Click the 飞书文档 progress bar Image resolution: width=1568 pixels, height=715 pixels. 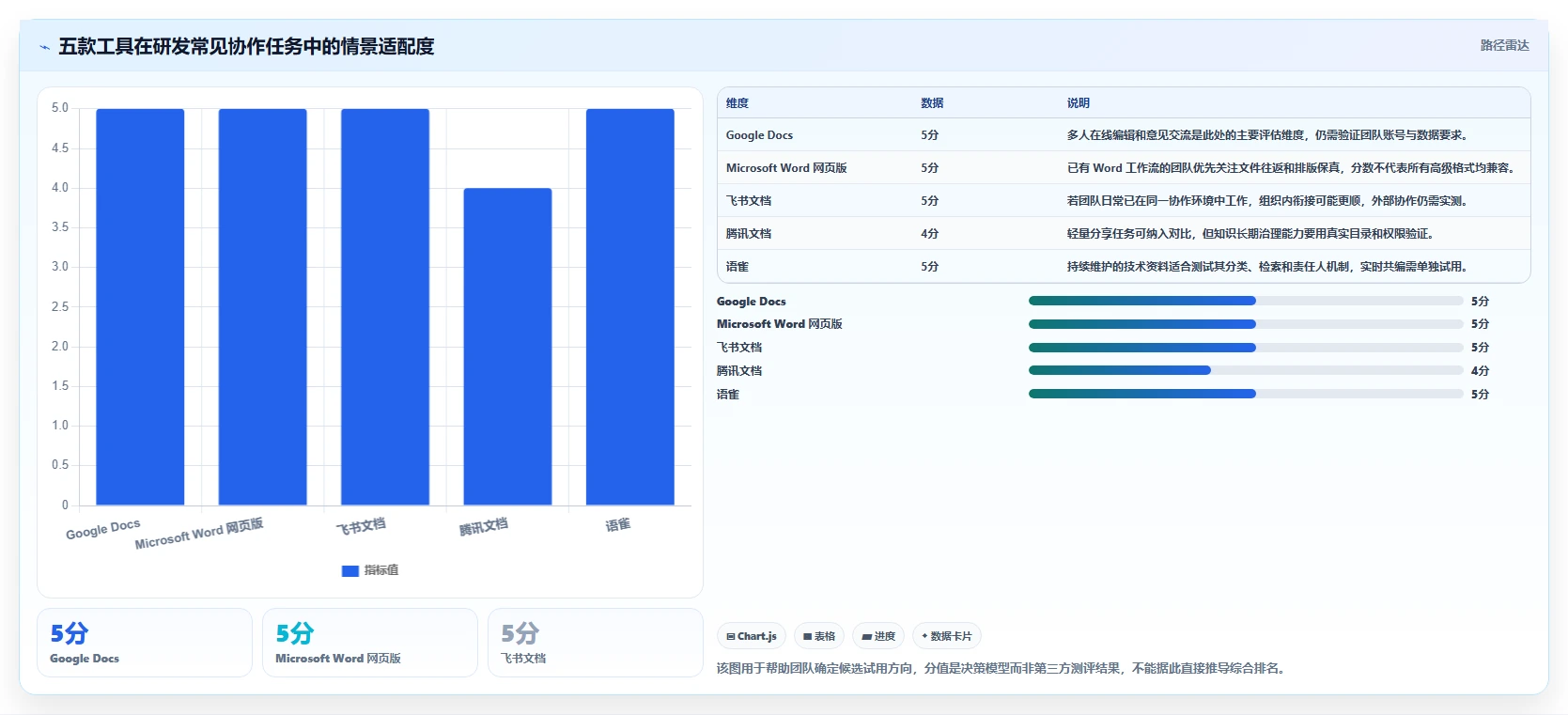tap(1246, 348)
